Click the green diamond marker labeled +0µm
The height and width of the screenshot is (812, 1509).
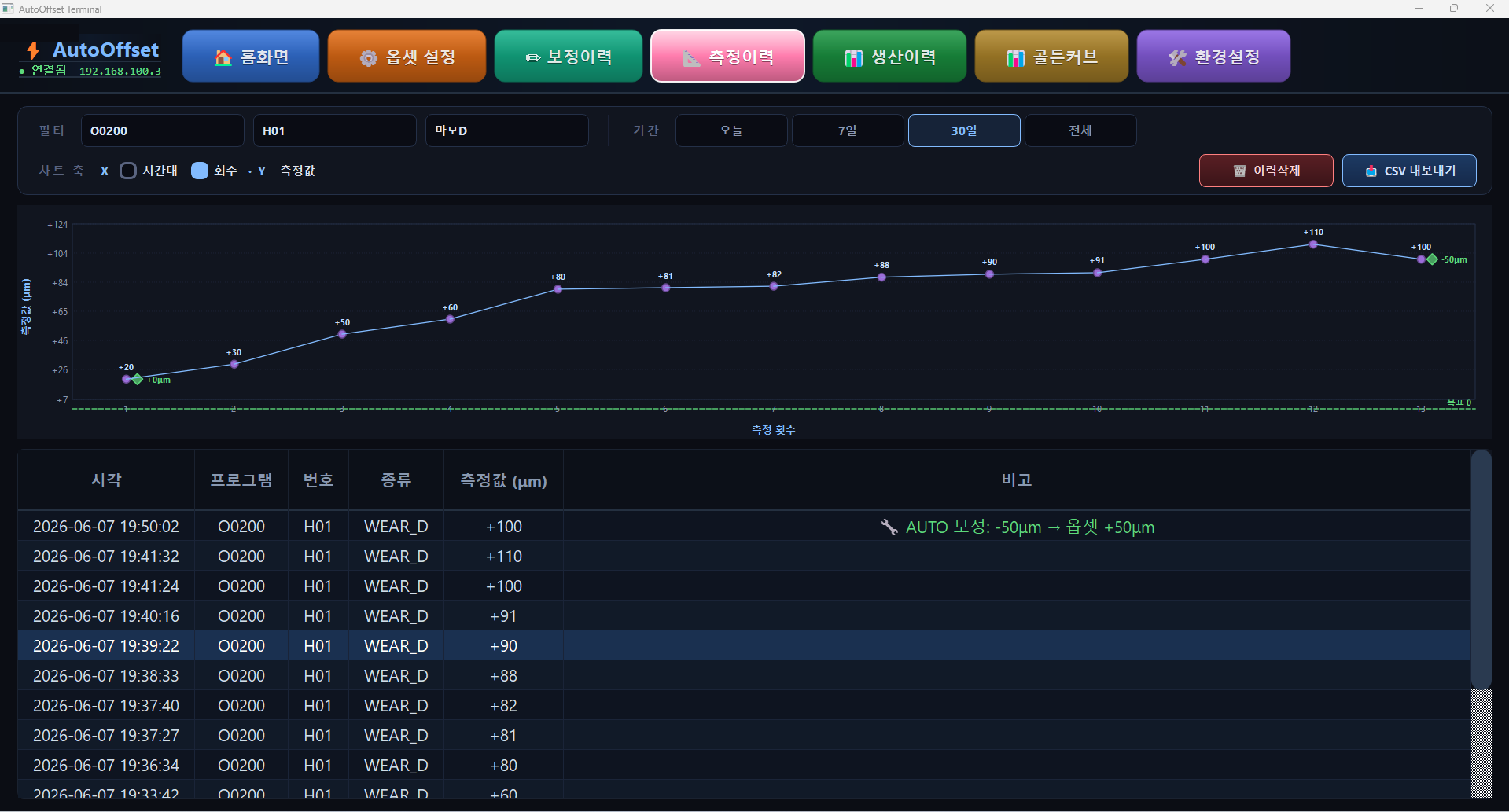coord(138,380)
